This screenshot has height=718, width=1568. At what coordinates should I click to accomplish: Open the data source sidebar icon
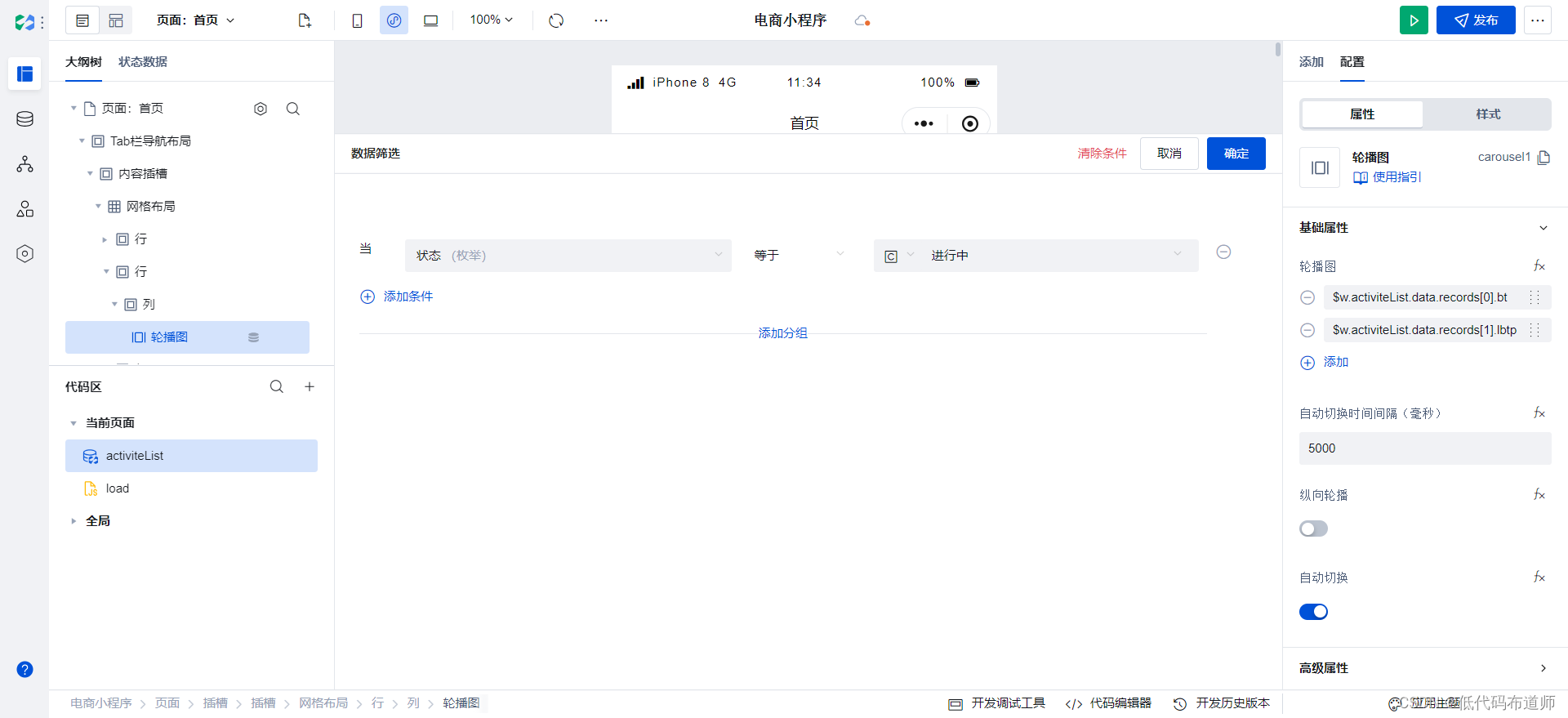pyautogui.click(x=24, y=119)
